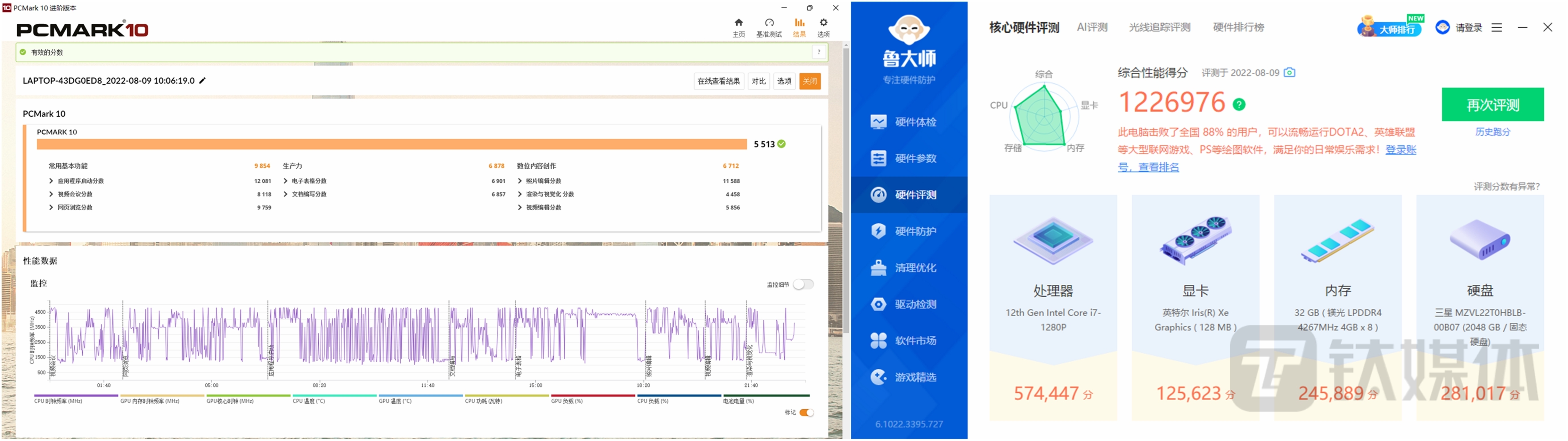Click the 18:20 point on the monitoring timeline
Screen dimensions: 1568x441
click(643, 385)
